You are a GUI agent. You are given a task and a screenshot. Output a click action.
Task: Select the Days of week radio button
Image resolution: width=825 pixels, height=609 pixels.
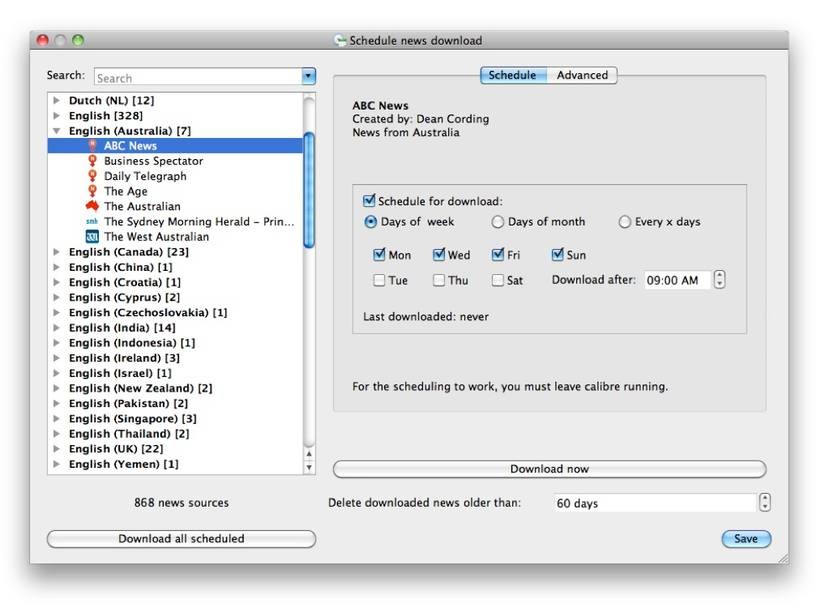pyautogui.click(x=370, y=222)
